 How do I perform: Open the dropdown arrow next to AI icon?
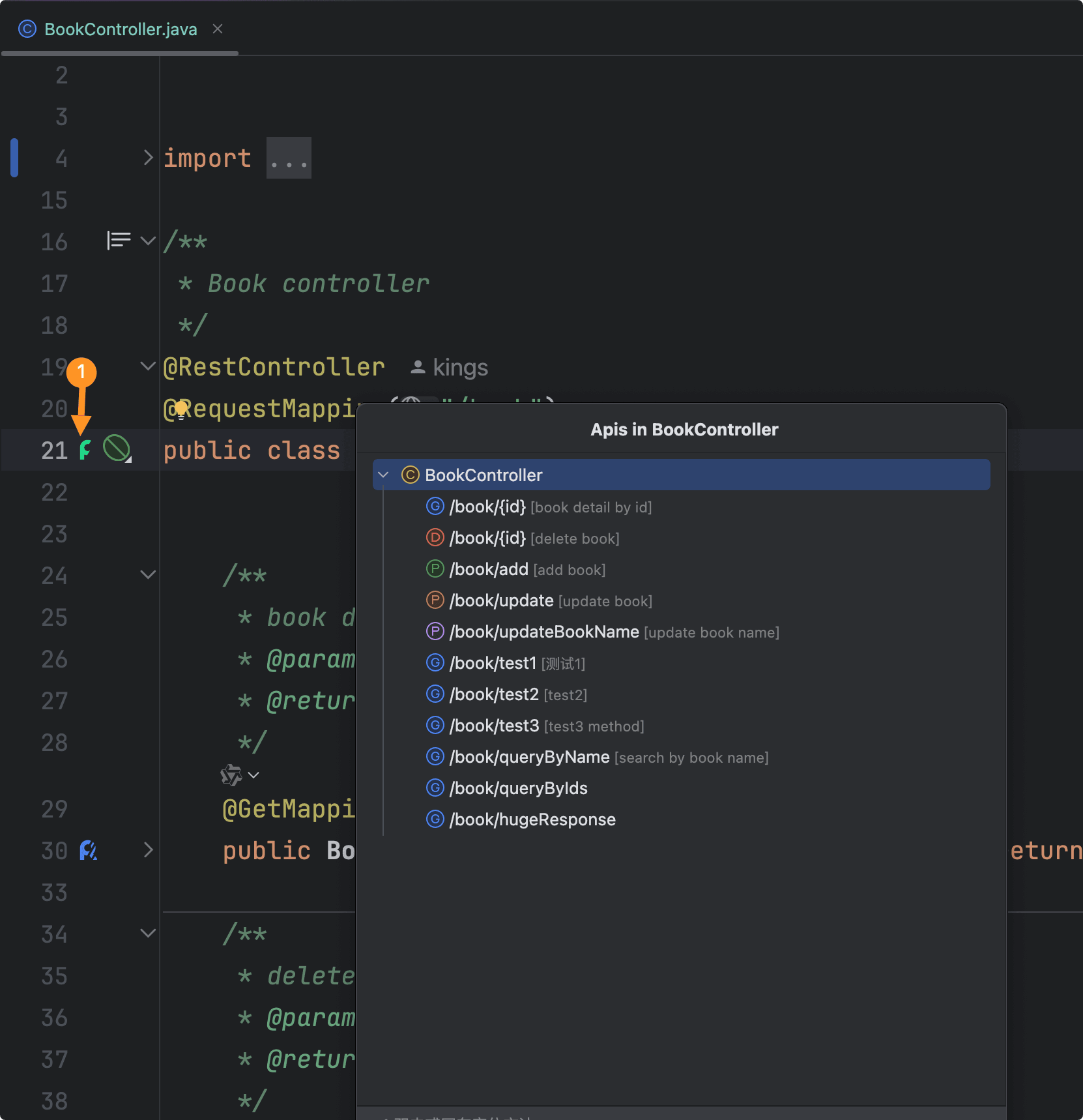click(x=254, y=775)
